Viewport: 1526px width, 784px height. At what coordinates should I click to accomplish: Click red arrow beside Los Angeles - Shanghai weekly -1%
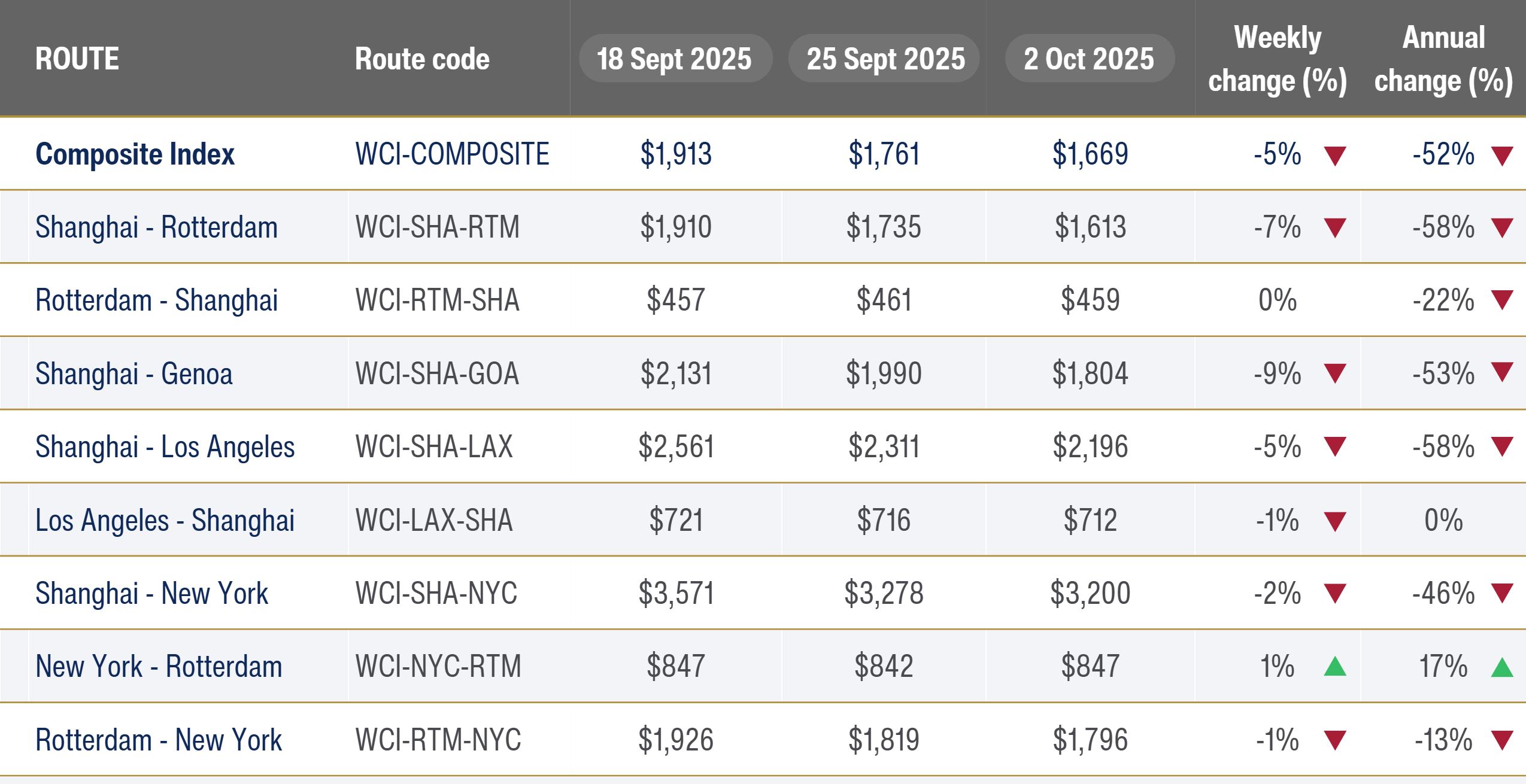tap(1334, 521)
